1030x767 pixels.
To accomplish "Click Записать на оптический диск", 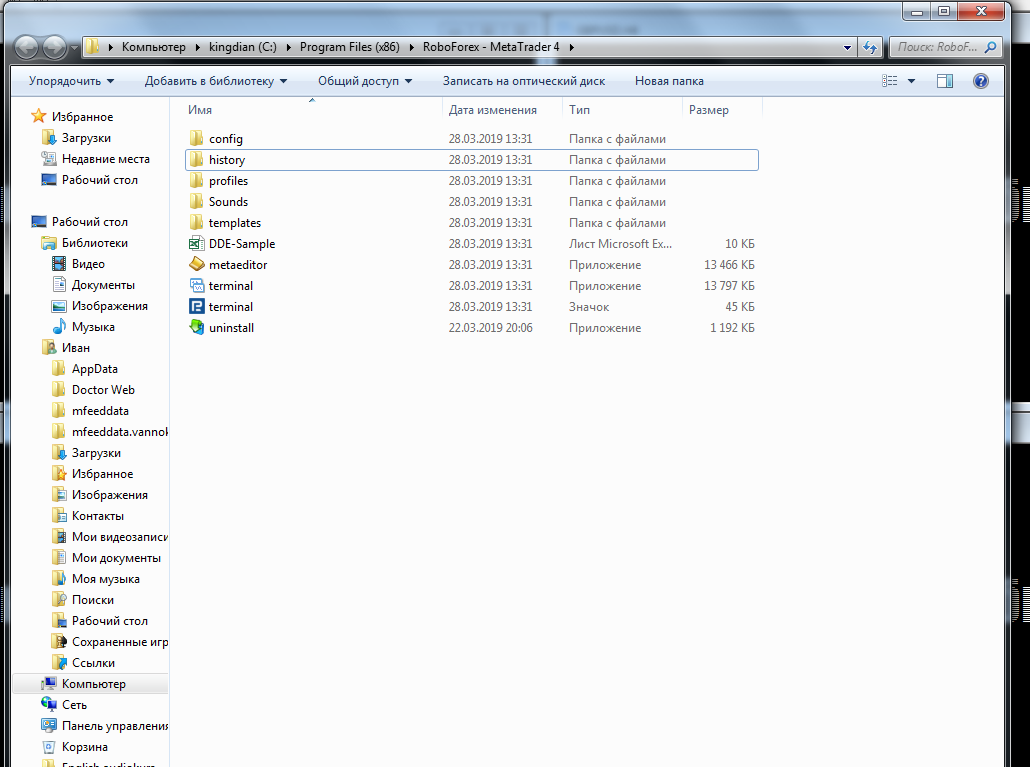I will [x=524, y=81].
